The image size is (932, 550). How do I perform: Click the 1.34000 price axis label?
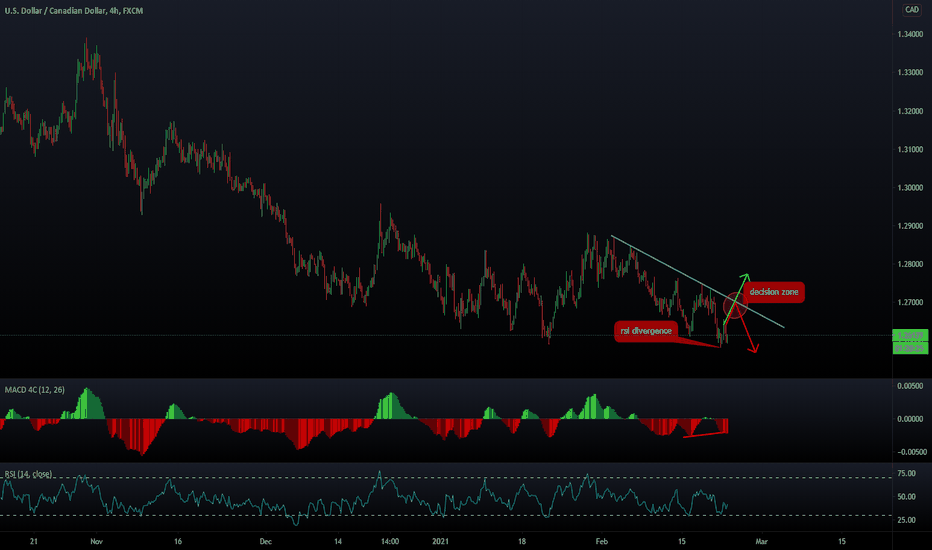[910, 34]
